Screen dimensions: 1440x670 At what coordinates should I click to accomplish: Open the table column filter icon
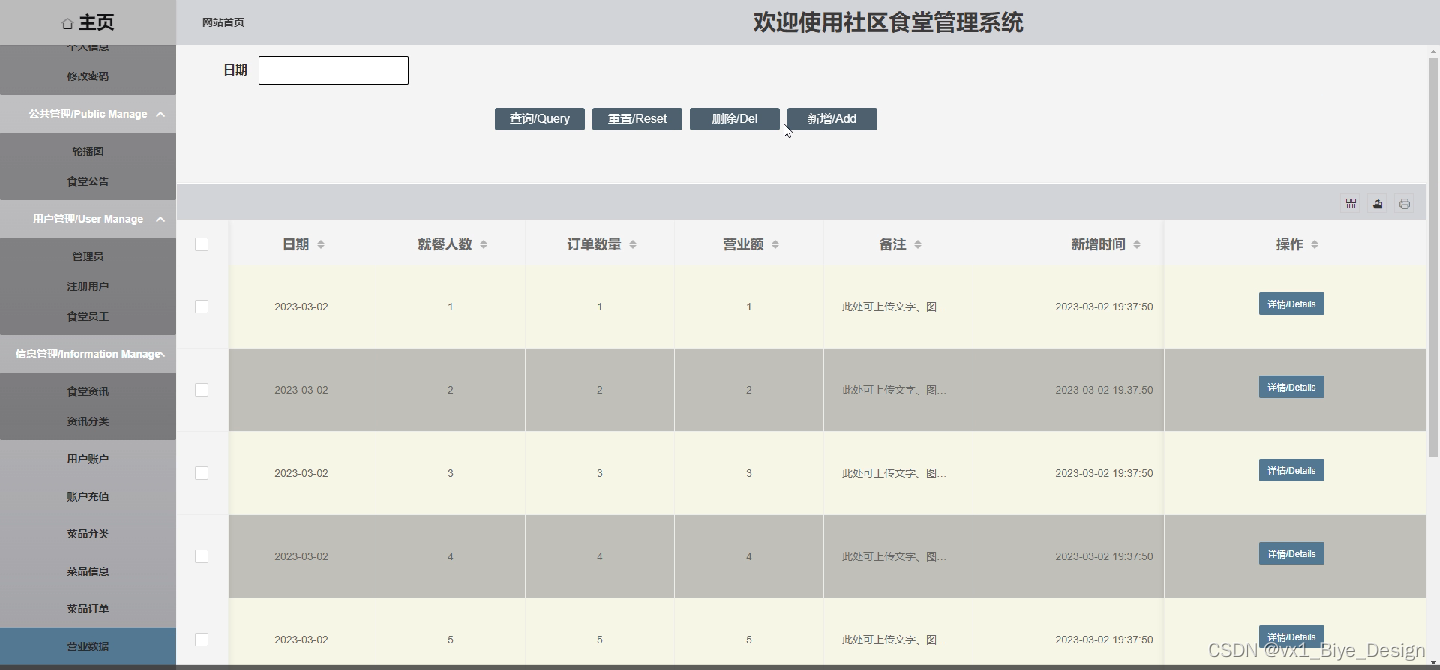(1351, 204)
